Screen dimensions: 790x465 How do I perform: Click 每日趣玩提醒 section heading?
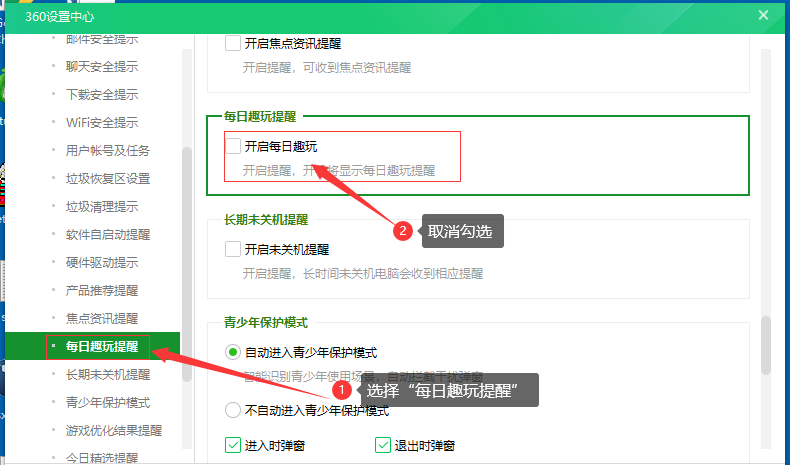pyautogui.click(x=260, y=117)
